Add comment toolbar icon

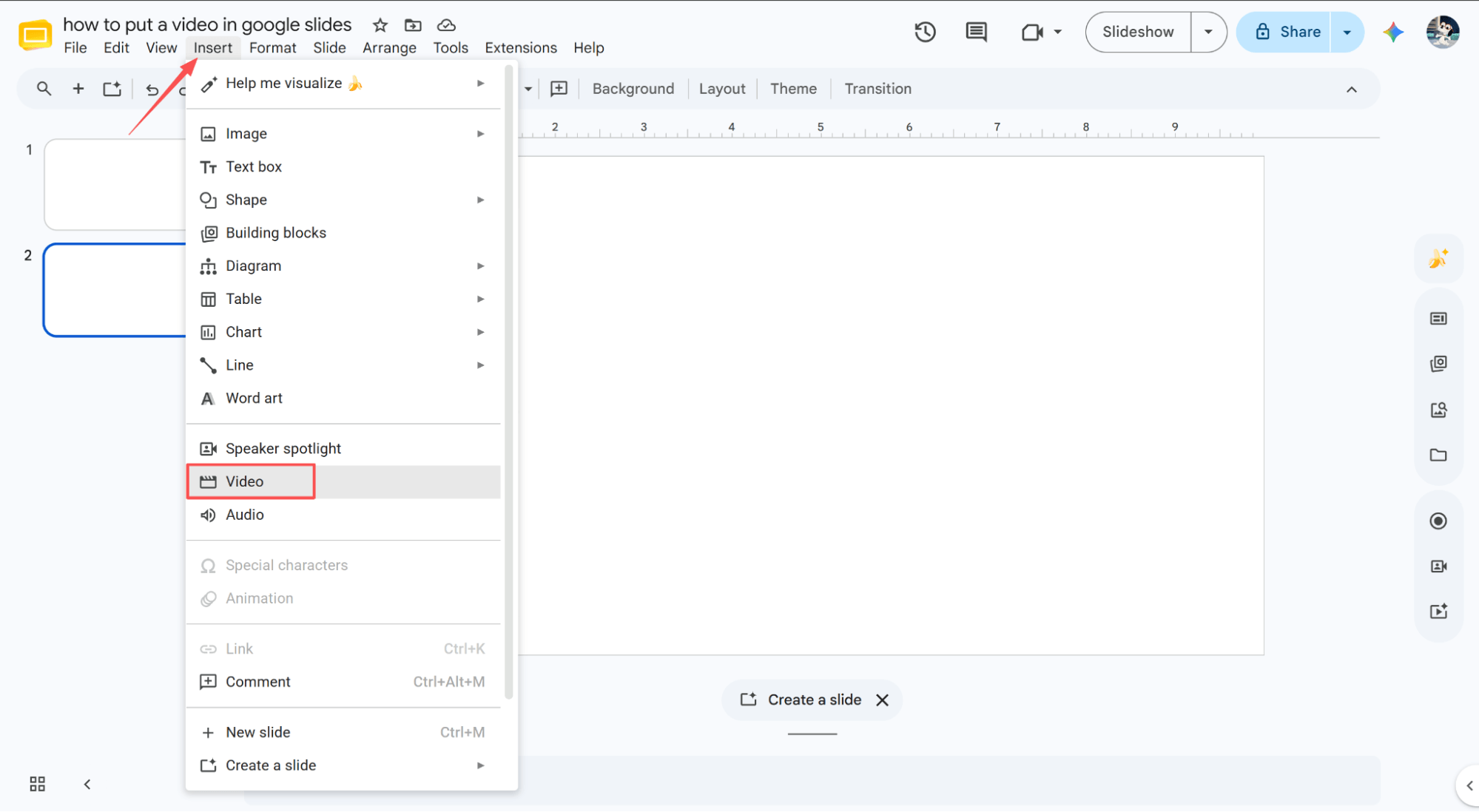point(559,89)
